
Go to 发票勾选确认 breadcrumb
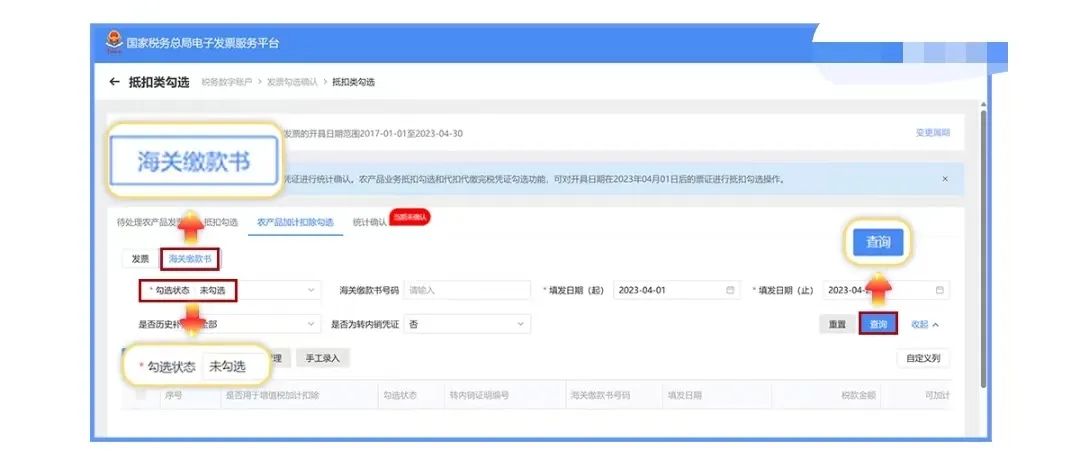[292, 82]
